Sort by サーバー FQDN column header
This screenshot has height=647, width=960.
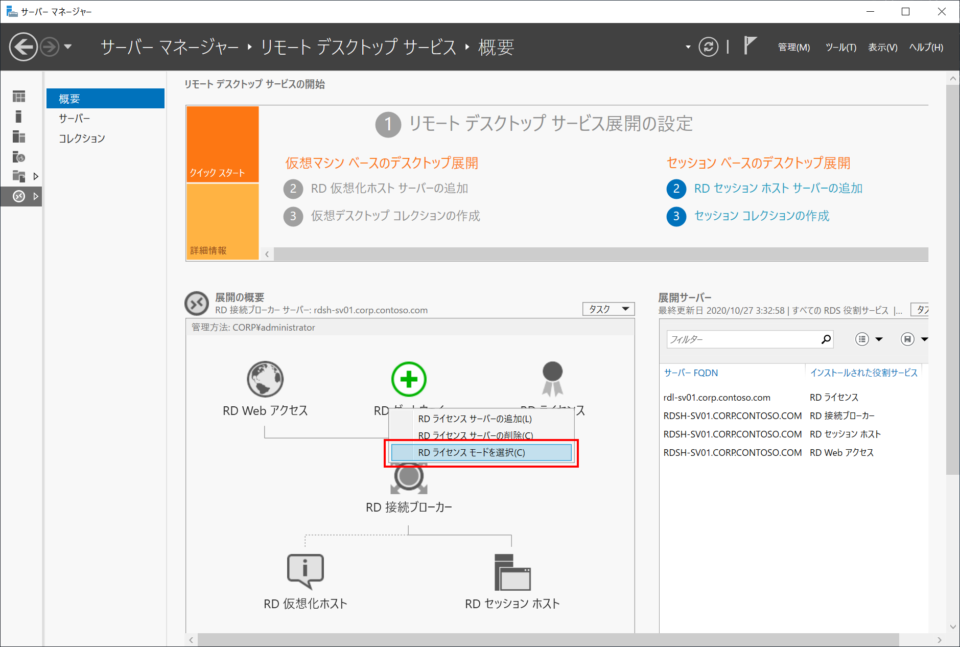click(x=691, y=373)
